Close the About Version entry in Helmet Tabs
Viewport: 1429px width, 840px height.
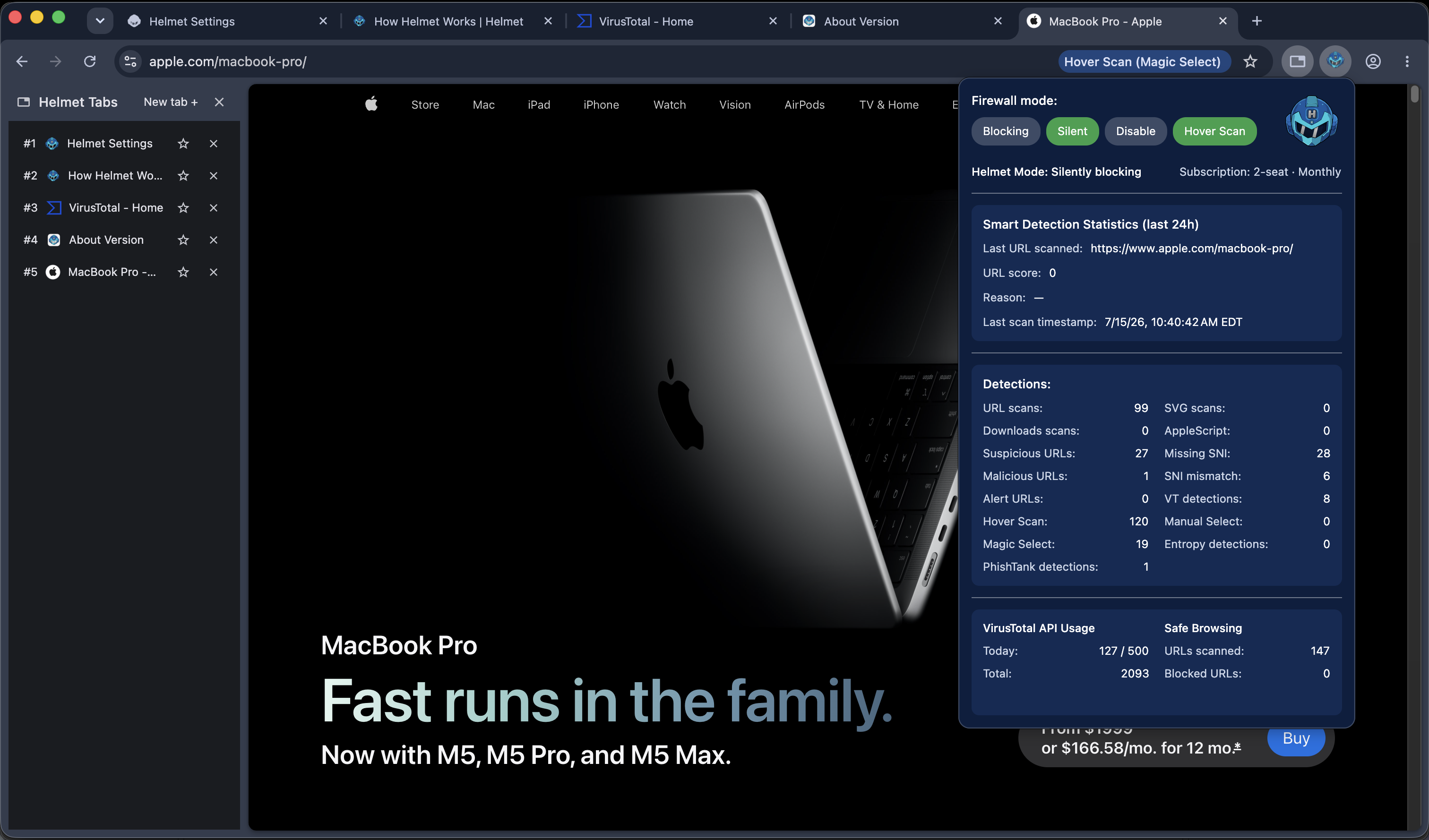(x=213, y=240)
